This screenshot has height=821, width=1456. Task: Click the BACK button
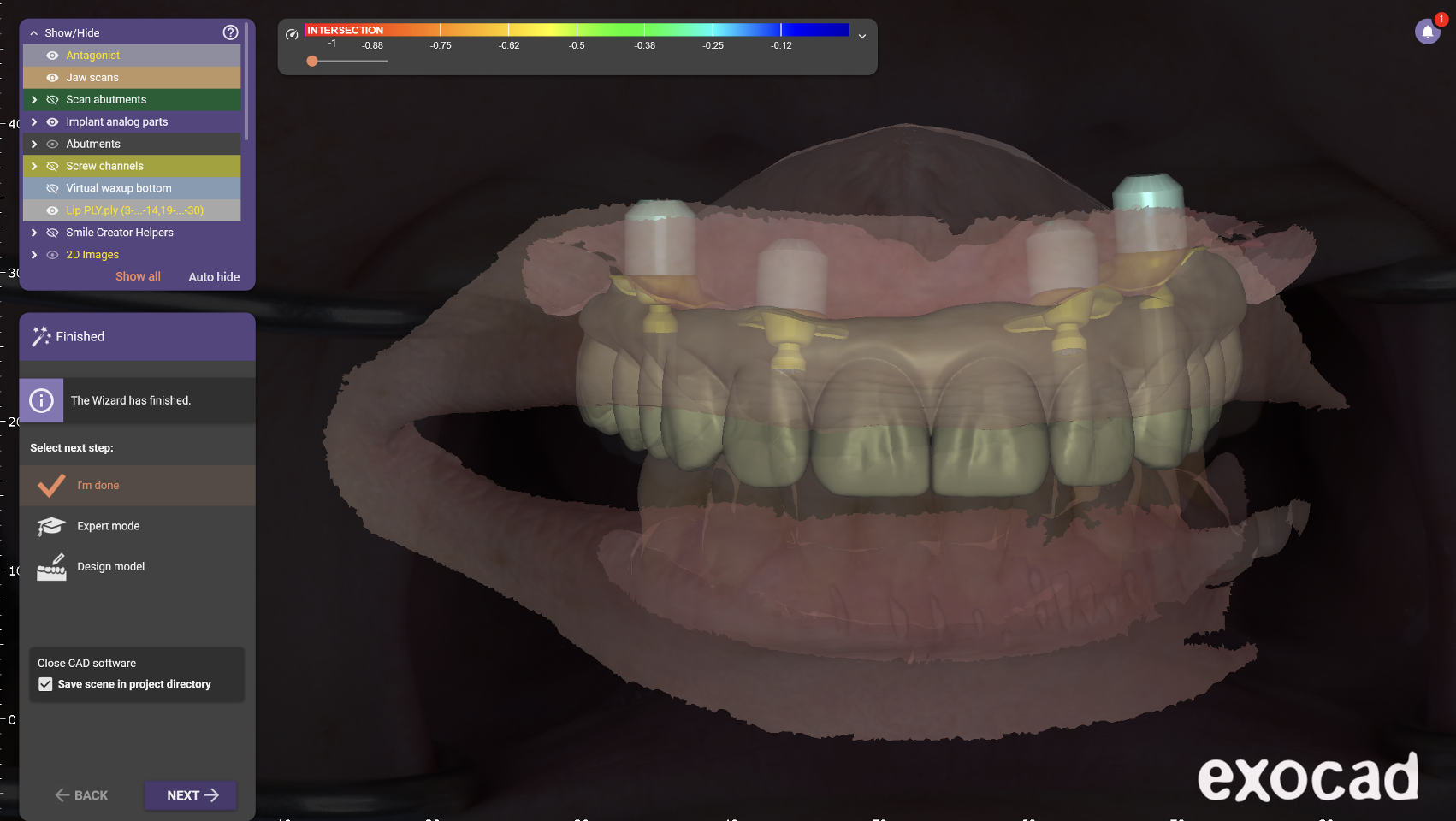82,795
